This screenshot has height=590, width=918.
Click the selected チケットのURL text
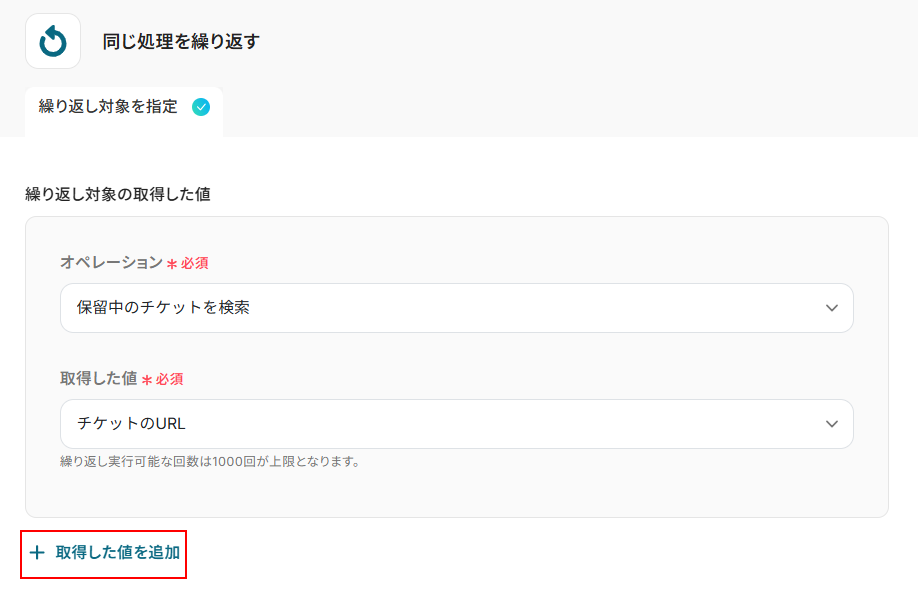[131, 424]
